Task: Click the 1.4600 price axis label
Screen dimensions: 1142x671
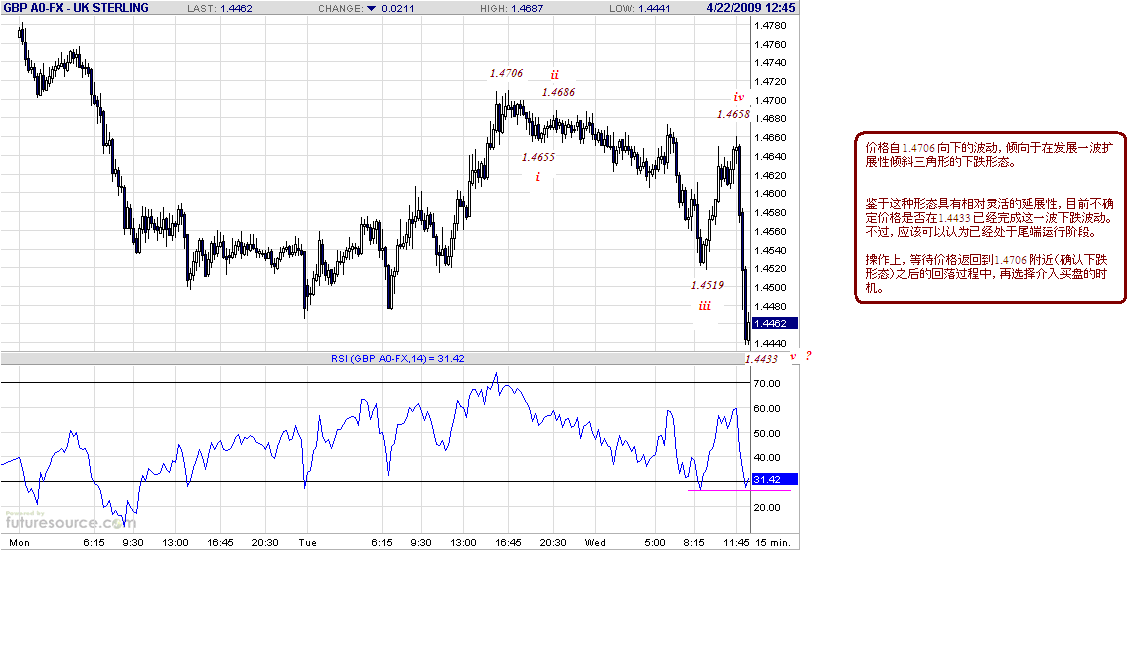Action: coord(770,194)
